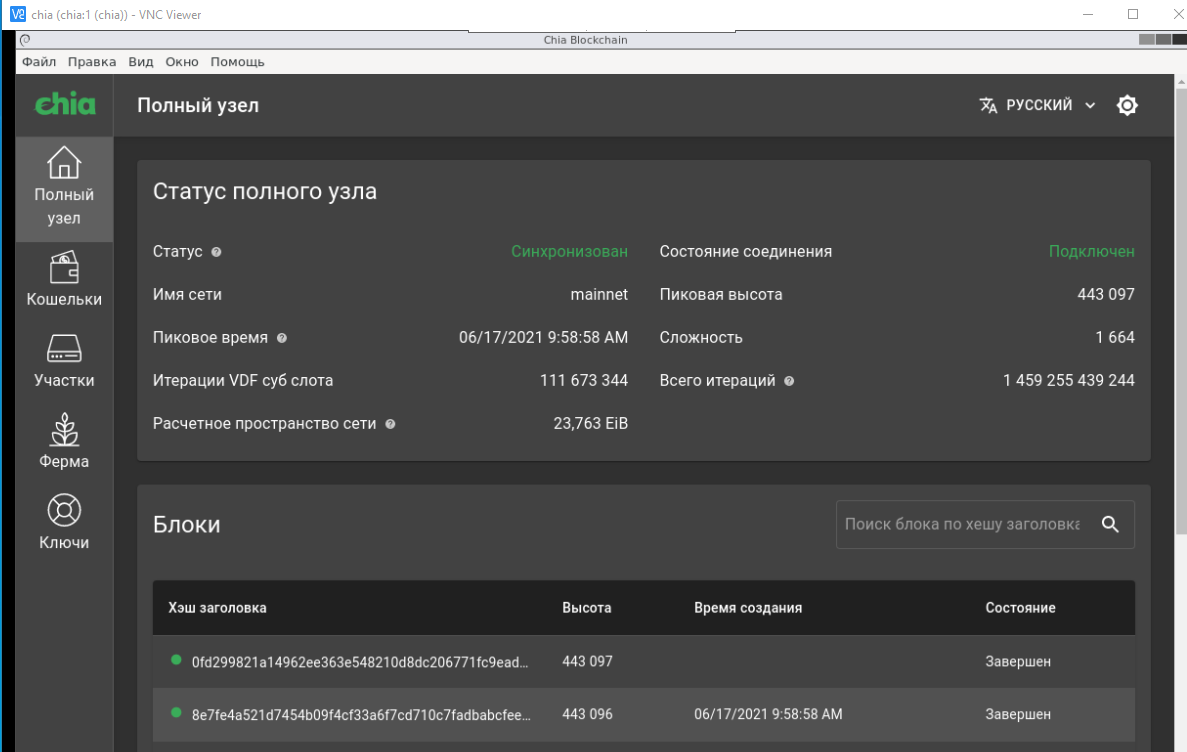1187x752 pixels.
Task: Open the Окно menu
Action: coord(182,62)
